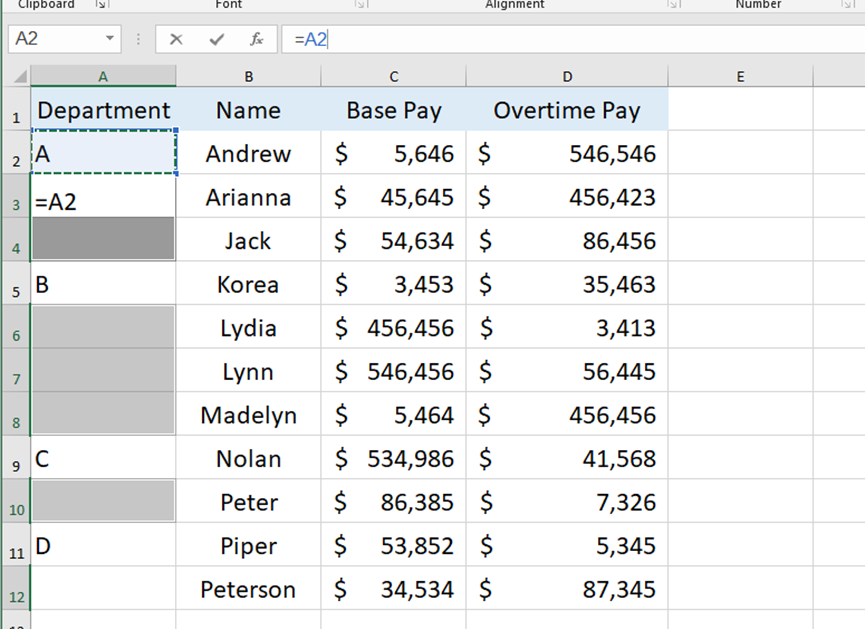Select row 9 header
Screen dimensions: 865x629
(16, 457)
